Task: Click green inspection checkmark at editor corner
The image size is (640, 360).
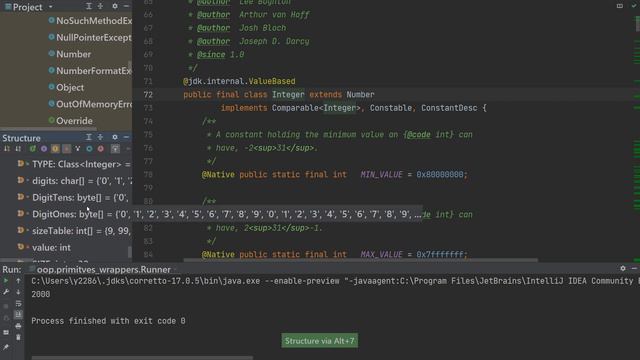Action: click(634, 6)
